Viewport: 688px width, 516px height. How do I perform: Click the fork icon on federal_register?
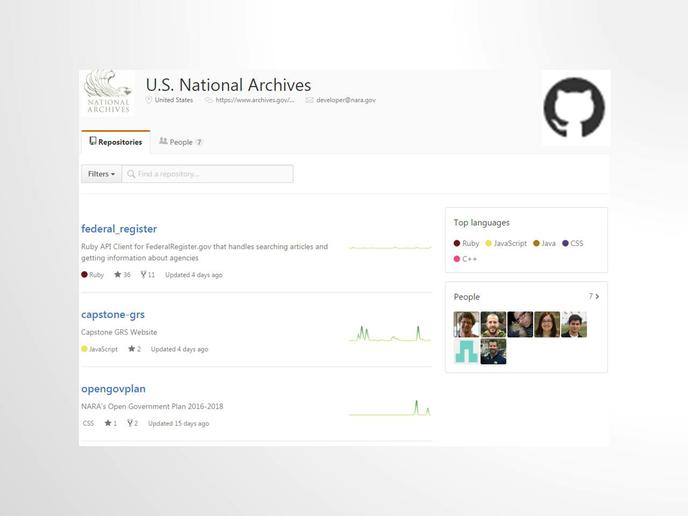143,275
